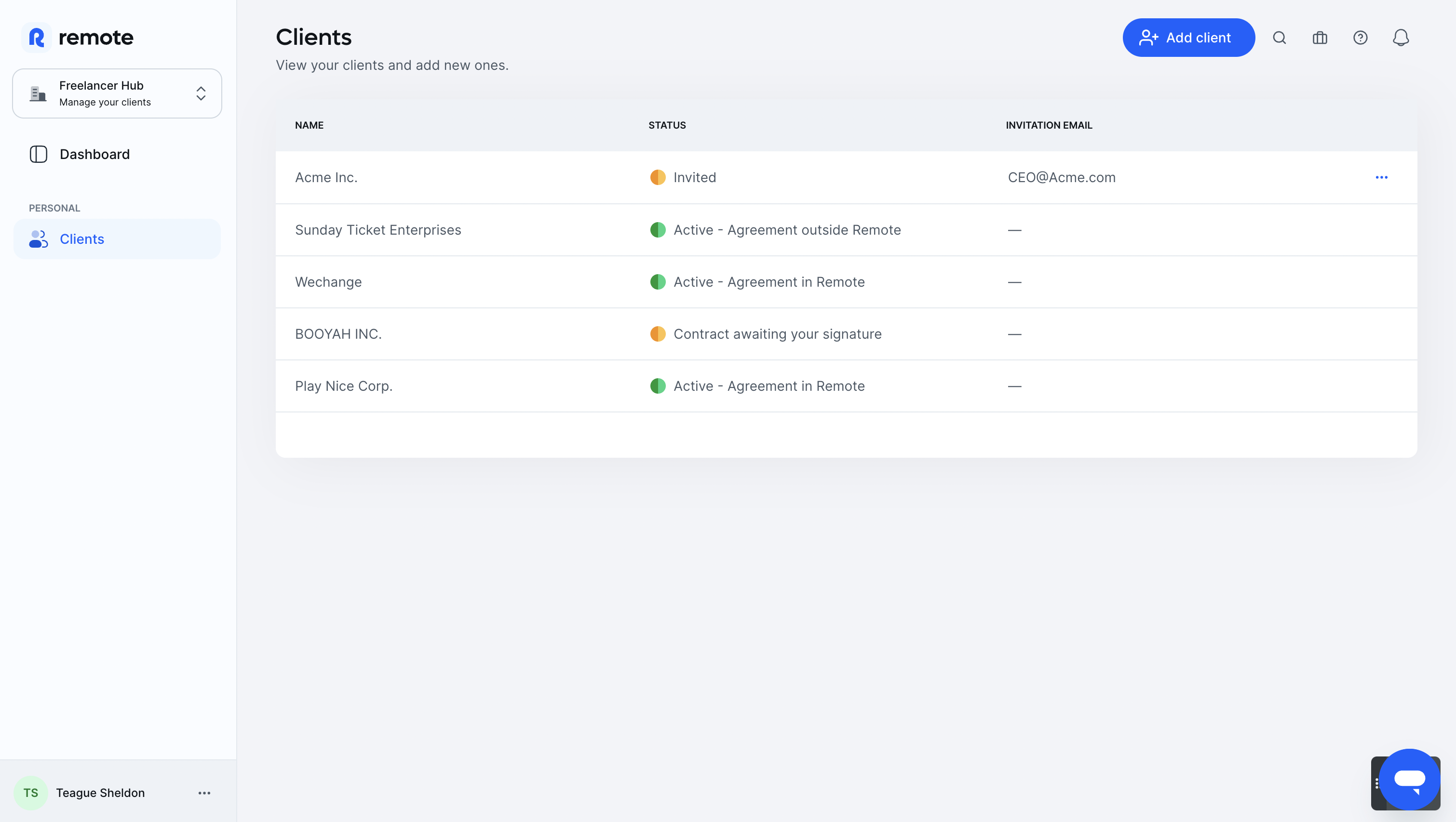1456x822 pixels.
Task: Click the Invited status text
Action: click(x=695, y=177)
